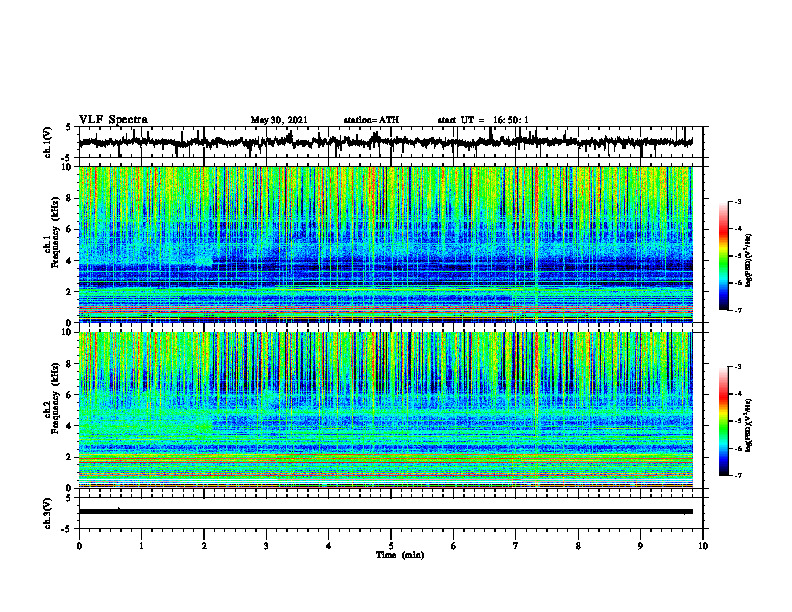Click the time-axis tick label '10'
The image size is (792, 612).
coord(703,546)
